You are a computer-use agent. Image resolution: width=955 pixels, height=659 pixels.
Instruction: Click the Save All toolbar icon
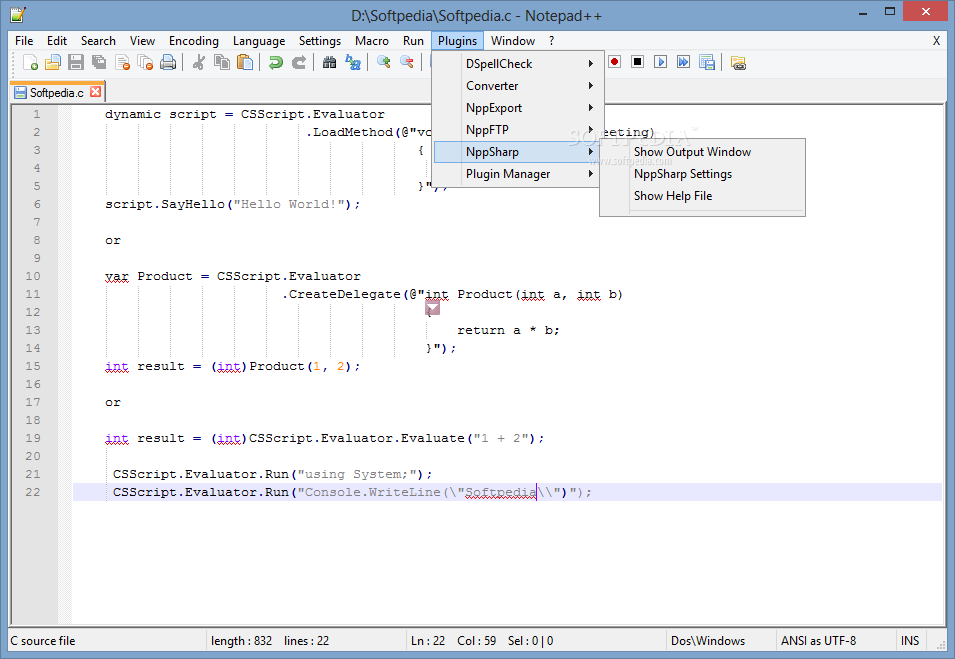click(x=99, y=62)
